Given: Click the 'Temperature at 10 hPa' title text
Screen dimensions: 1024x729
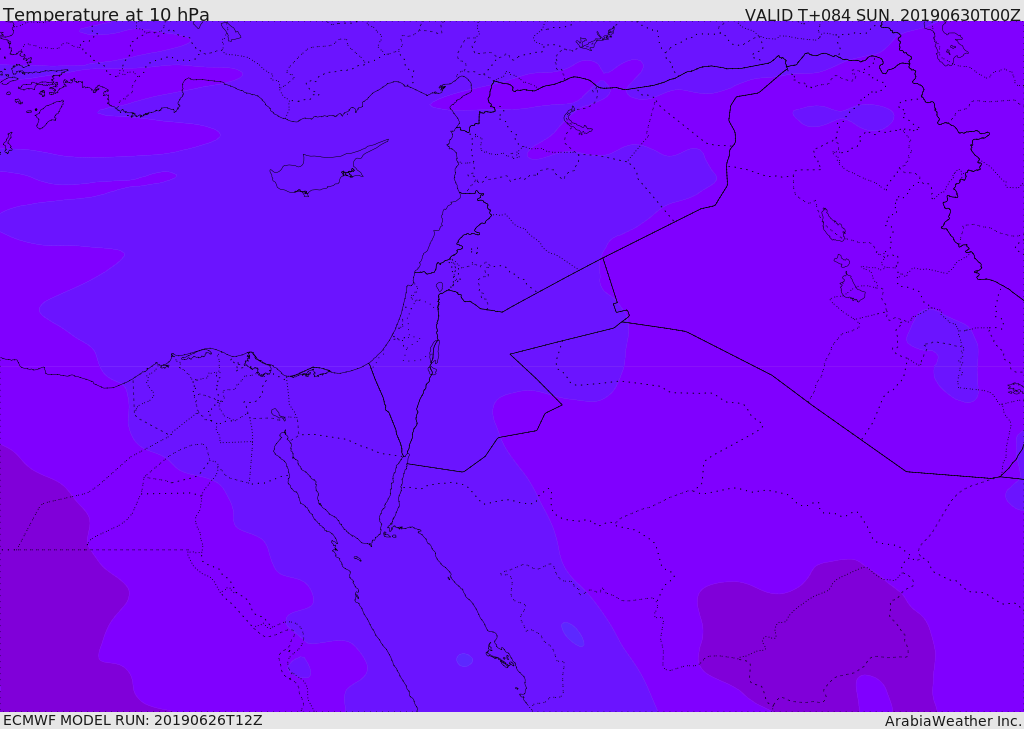Looking at the screenshot, I should (x=106, y=14).
